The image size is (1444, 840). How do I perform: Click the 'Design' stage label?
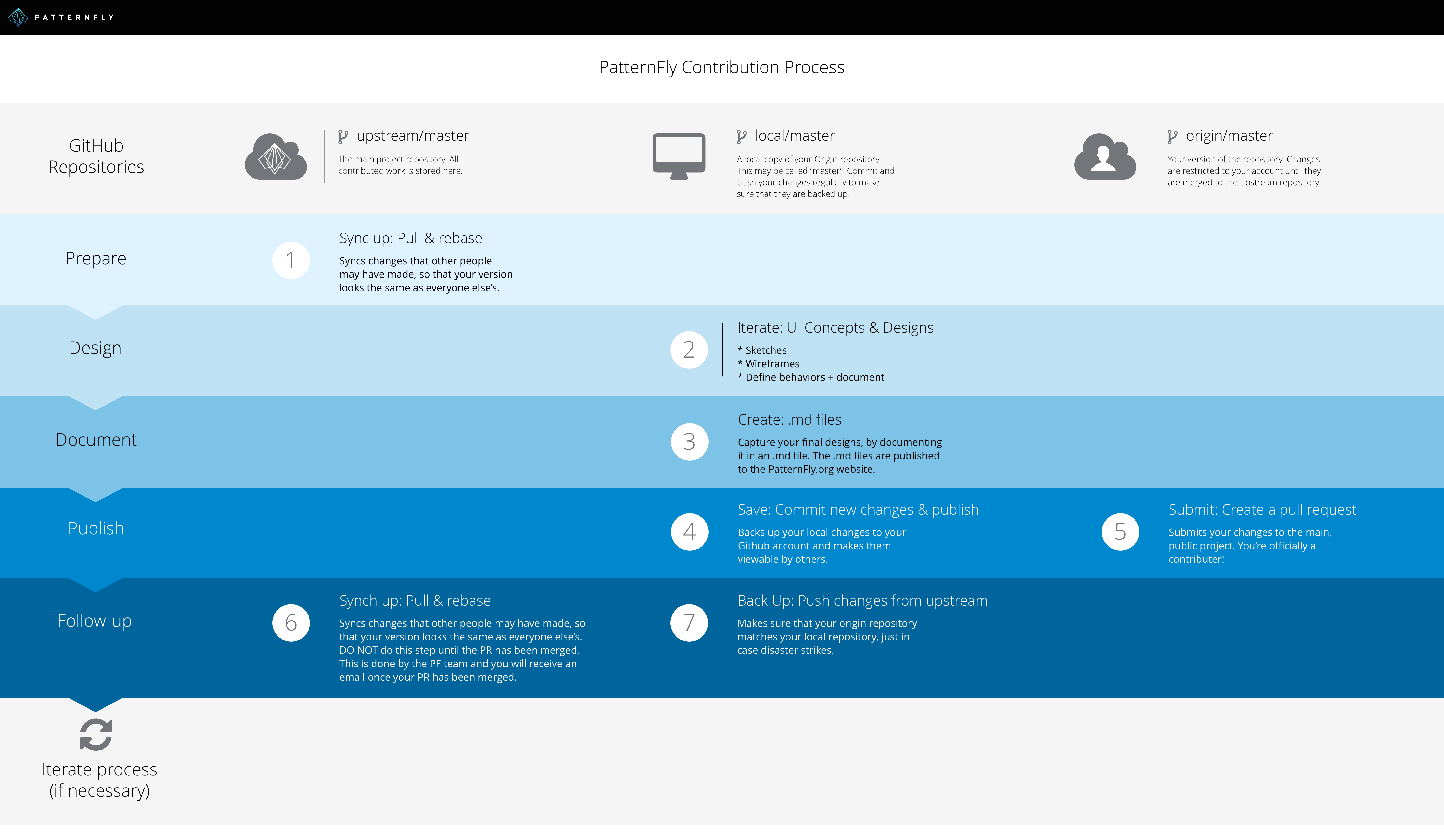pos(95,348)
